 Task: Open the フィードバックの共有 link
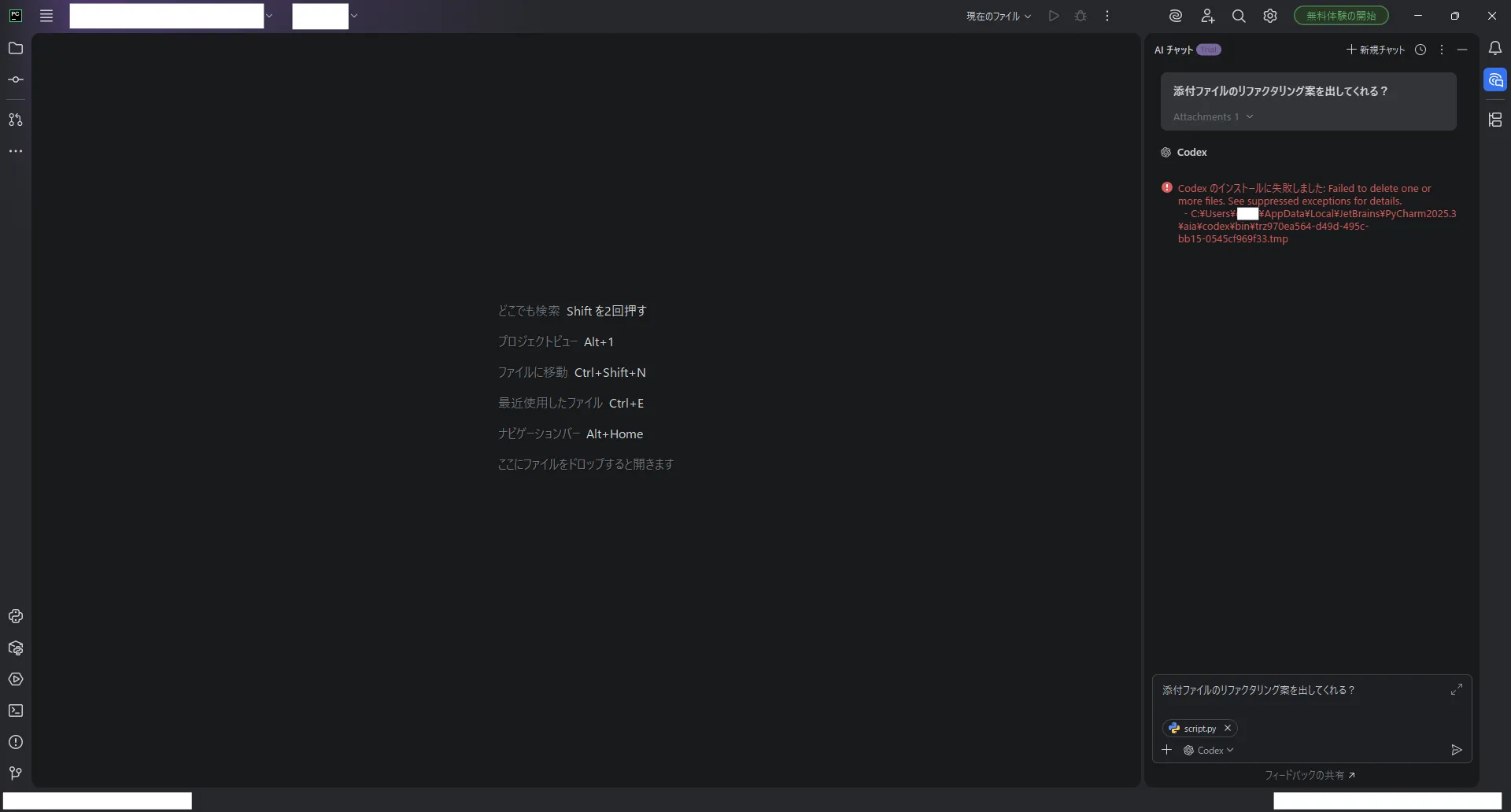(x=1310, y=775)
